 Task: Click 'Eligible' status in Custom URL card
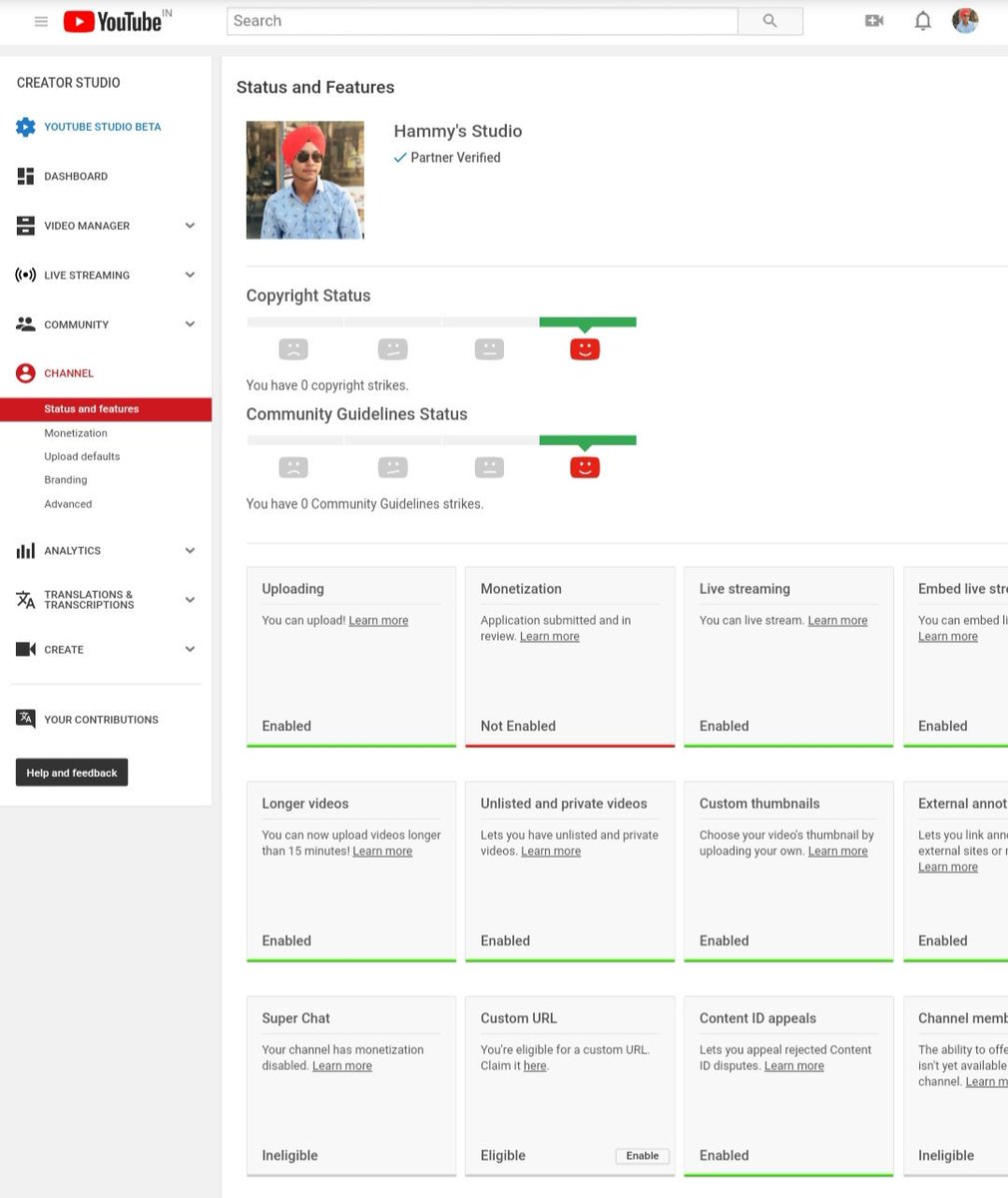[x=503, y=1155]
